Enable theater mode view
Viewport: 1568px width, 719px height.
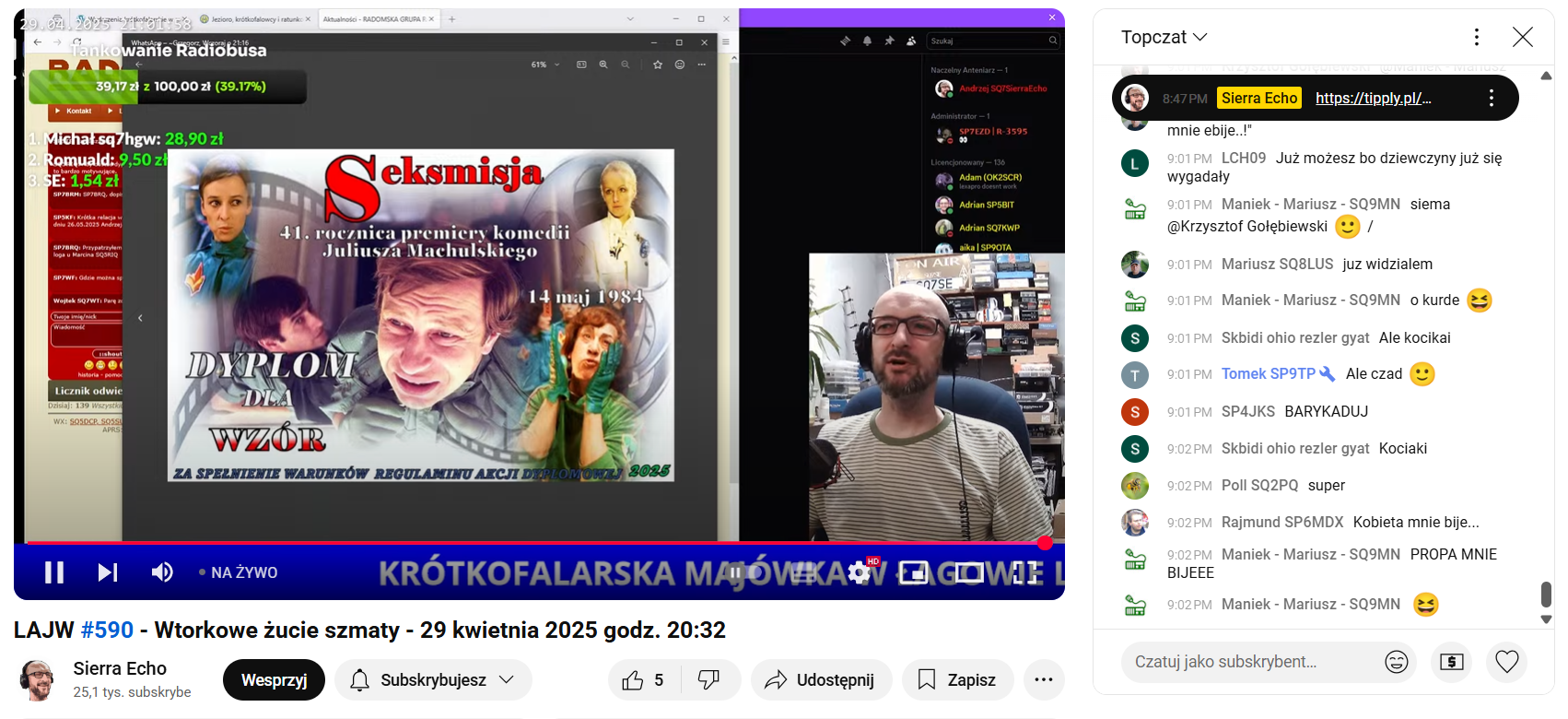(x=969, y=572)
